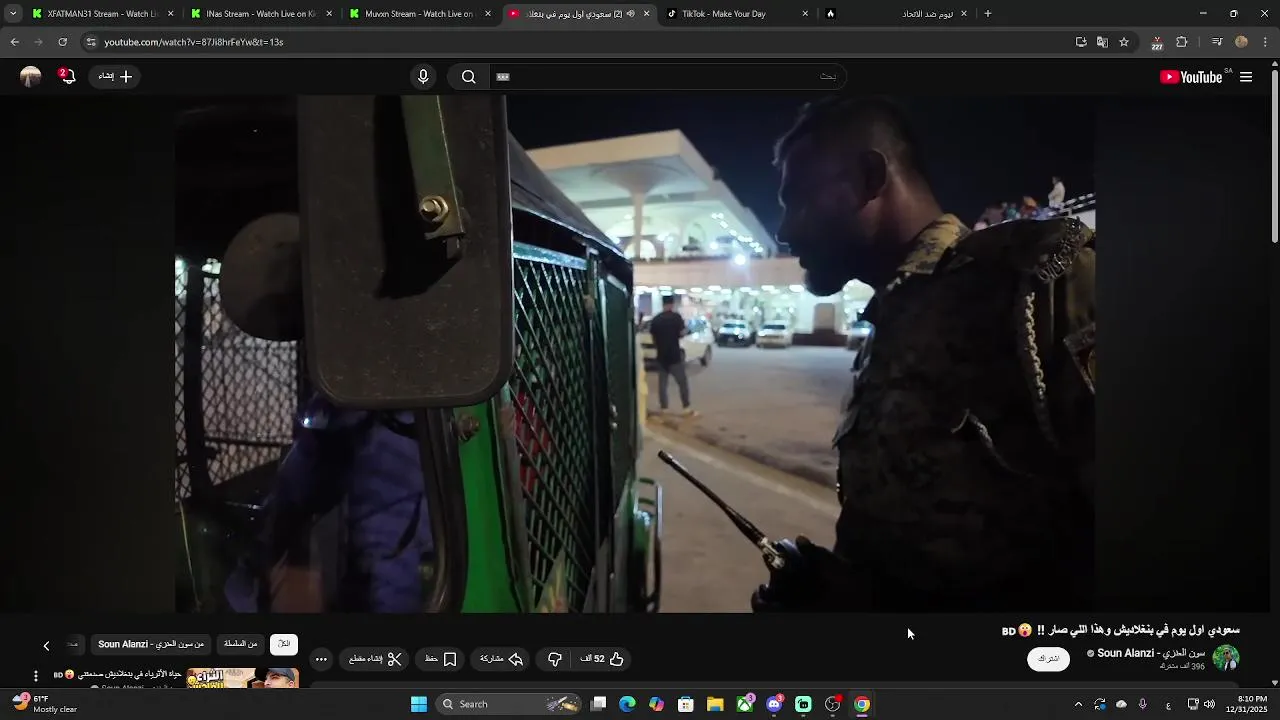This screenshot has height=720, width=1280.
Task: Open the tab search dropdown arrow
Action: pyautogui.click(x=13, y=14)
